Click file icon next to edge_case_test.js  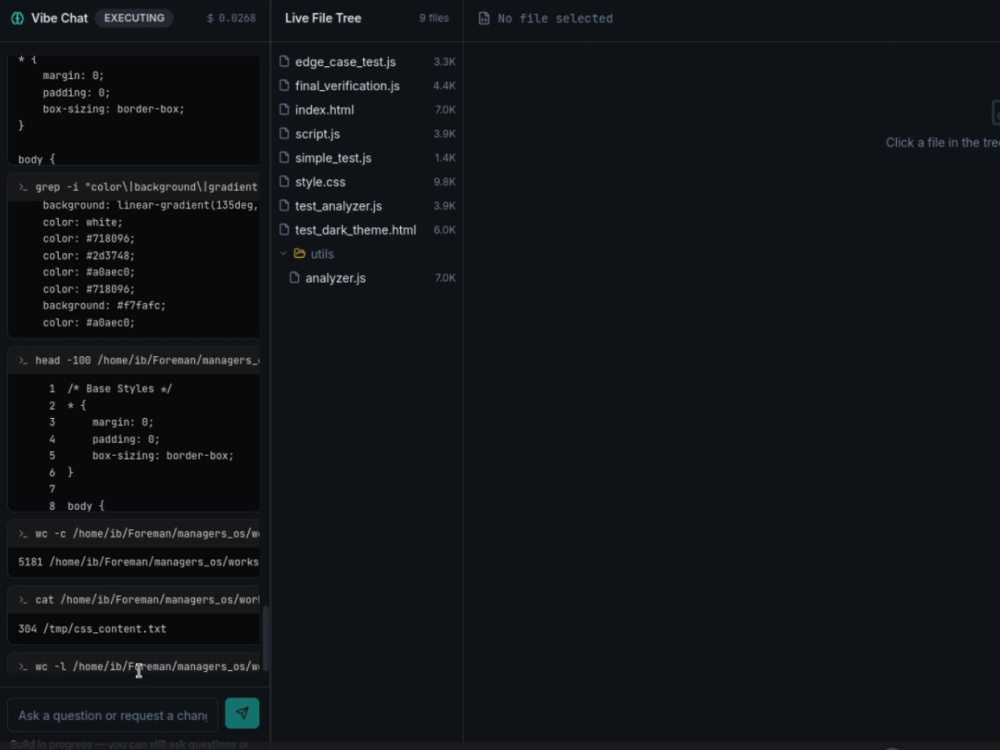click(x=284, y=61)
